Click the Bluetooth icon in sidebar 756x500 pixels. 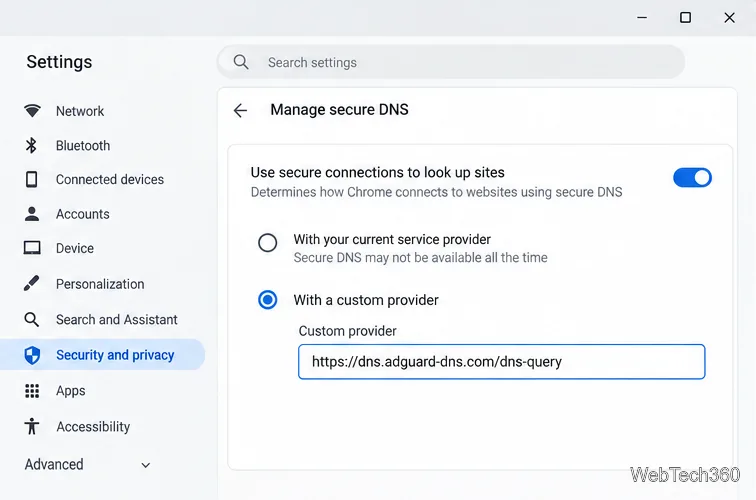tap(31, 145)
